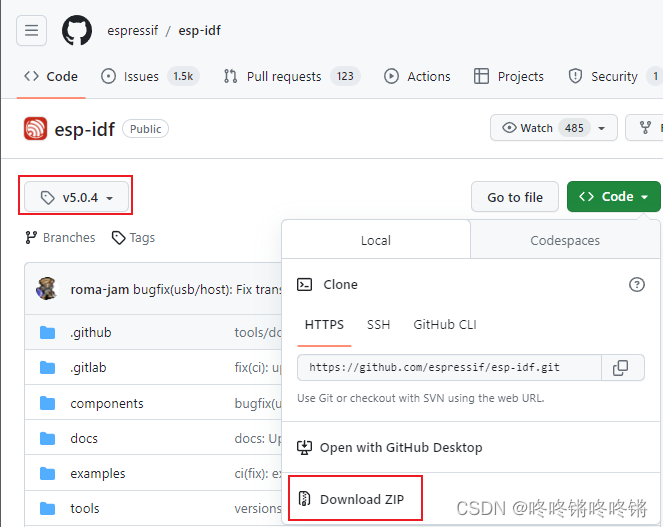
Task: Open the v5.0.4 tag switcher dropdown
Action: coord(77,197)
